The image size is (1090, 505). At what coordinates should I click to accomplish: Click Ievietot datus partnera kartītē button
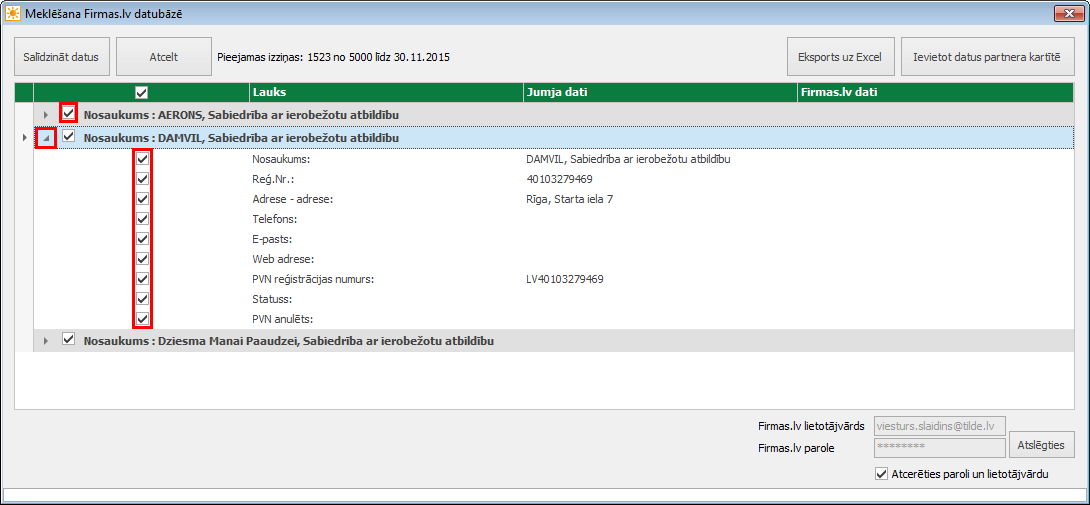coord(988,57)
